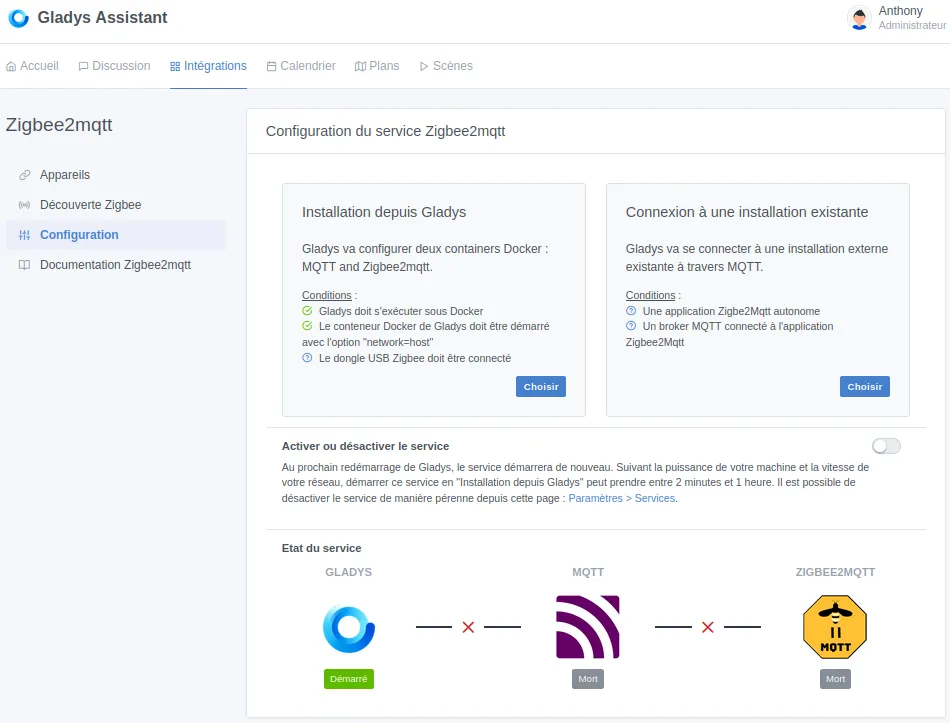Image resolution: width=950 pixels, height=723 pixels.
Task: Click Anthony's profile avatar picture
Action: coord(858,18)
